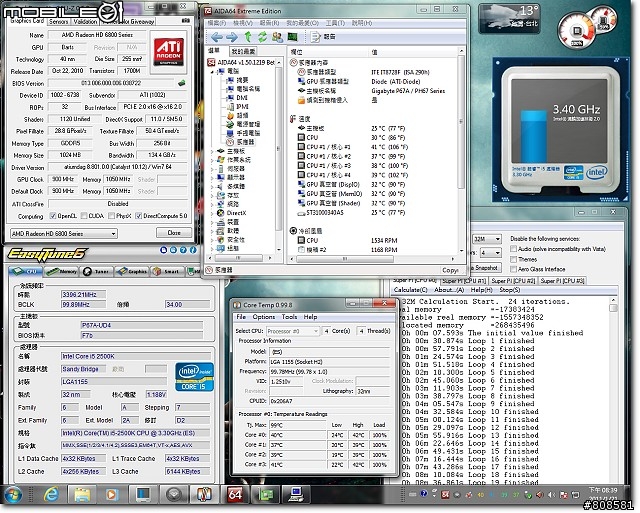
Task: Click EasyTune6 question mark help icon
Action: click(183, 250)
